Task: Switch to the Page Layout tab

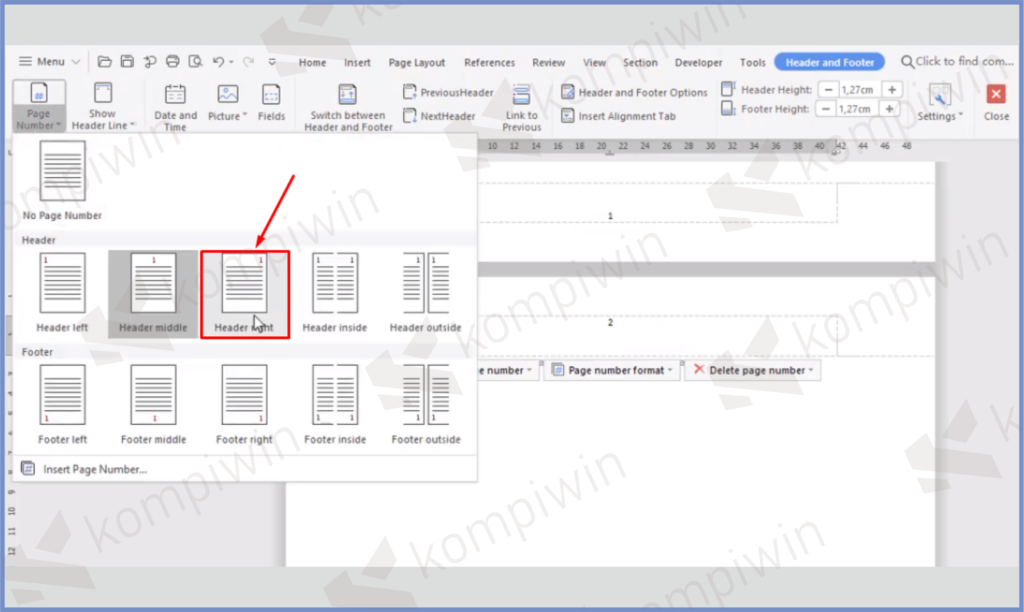Action: click(x=417, y=62)
